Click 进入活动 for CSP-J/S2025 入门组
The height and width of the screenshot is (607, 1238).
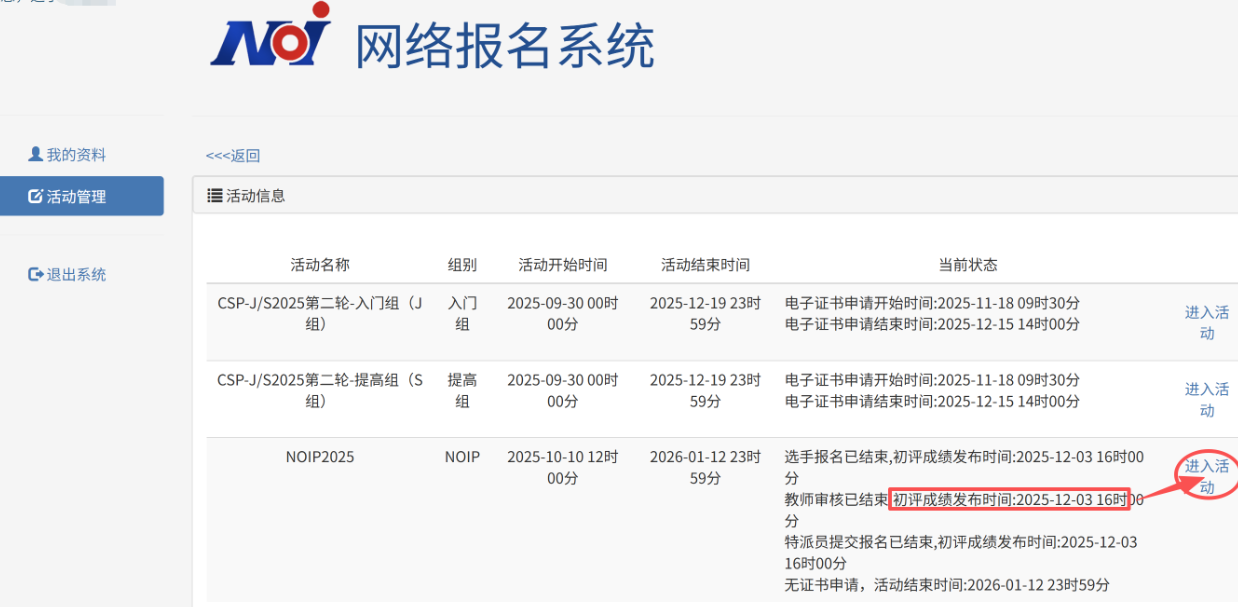click(x=1206, y=322)
